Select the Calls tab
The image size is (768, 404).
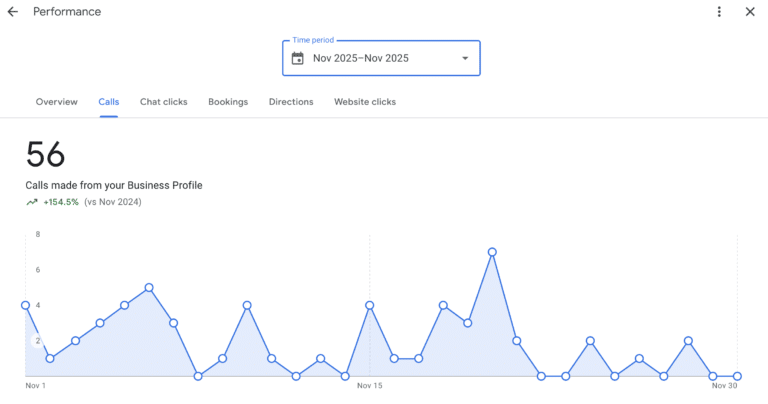coord(108,102)
